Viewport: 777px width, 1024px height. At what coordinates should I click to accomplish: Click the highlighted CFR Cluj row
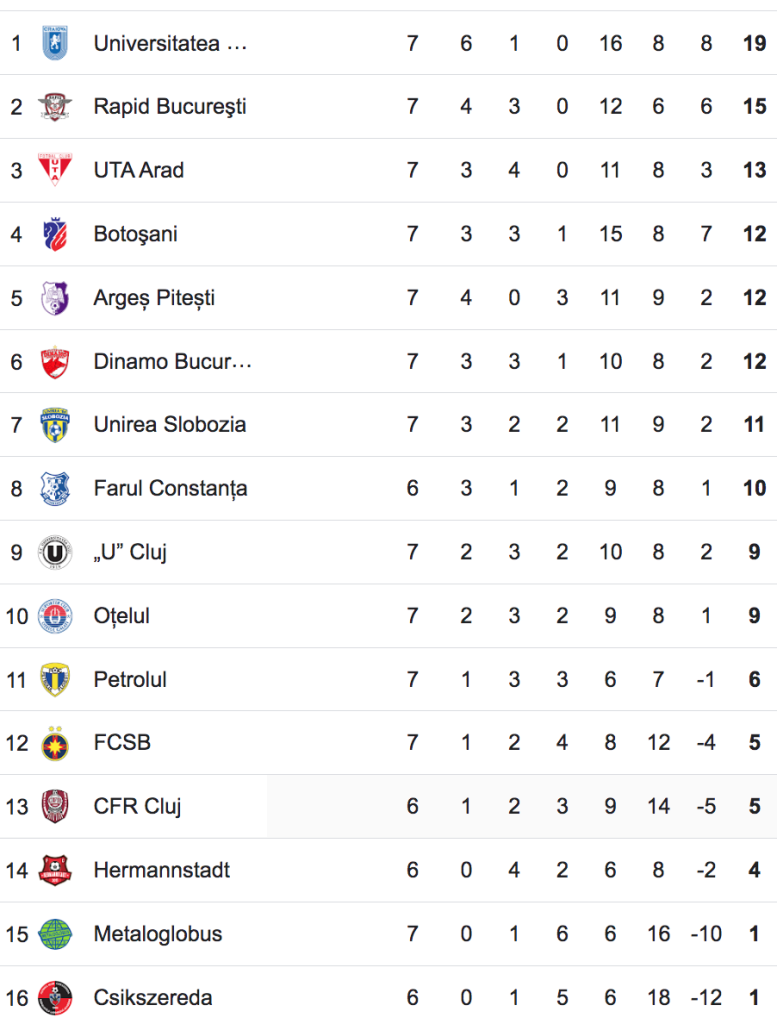click(x=388, y=807)
